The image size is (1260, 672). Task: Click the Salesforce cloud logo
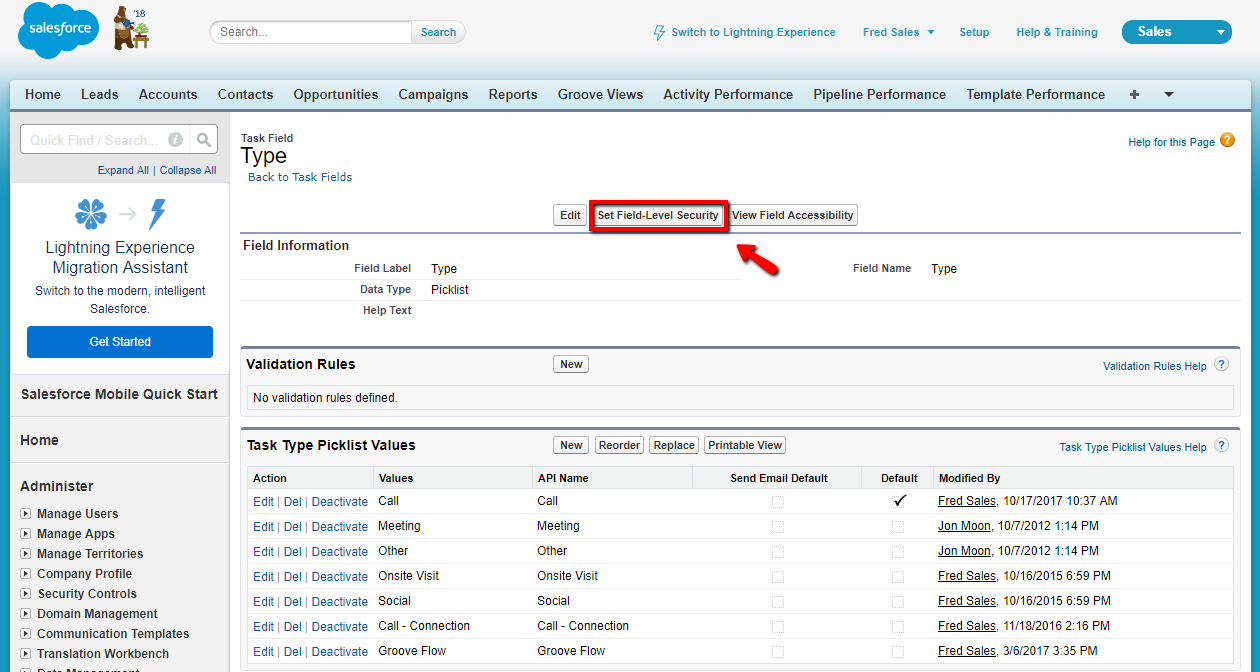58,31
